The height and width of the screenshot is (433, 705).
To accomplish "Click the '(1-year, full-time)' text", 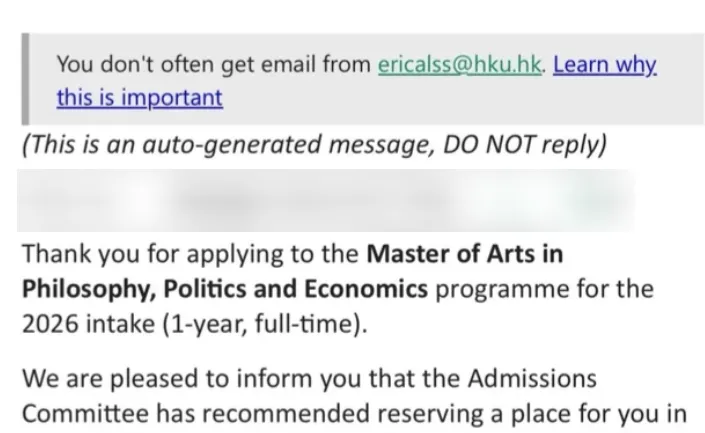I will pos(264,324).
